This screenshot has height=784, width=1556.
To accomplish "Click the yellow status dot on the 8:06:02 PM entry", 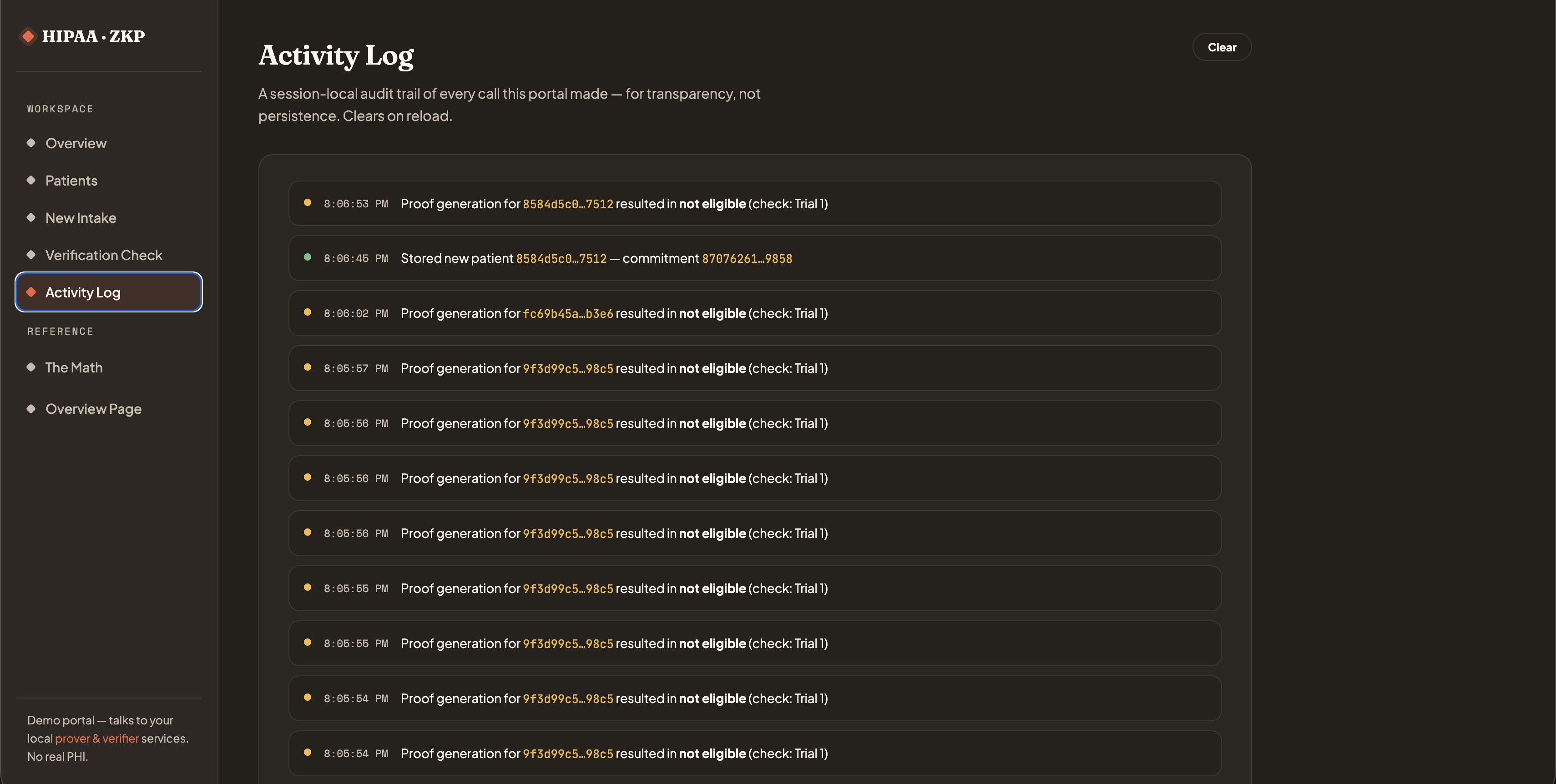I will (x=308, y=312).
